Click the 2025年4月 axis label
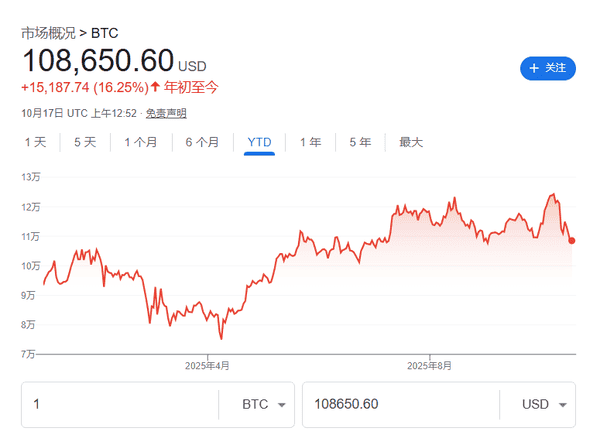 207,366
